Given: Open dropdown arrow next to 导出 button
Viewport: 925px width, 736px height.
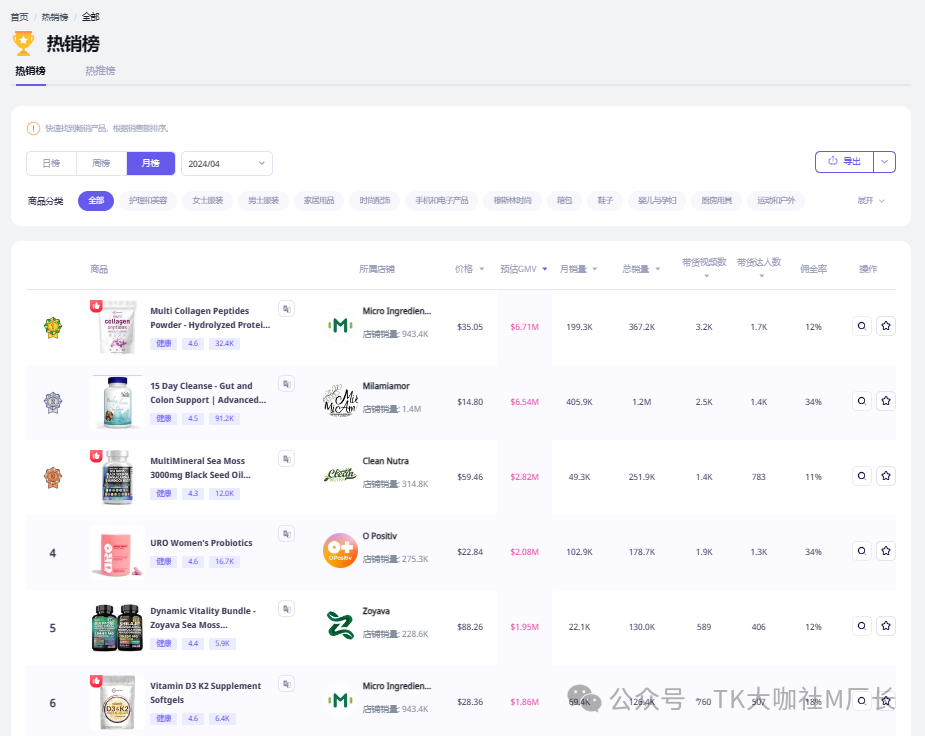Looking at the screenshot, I should pyautogui.click(x=885, y=162).
